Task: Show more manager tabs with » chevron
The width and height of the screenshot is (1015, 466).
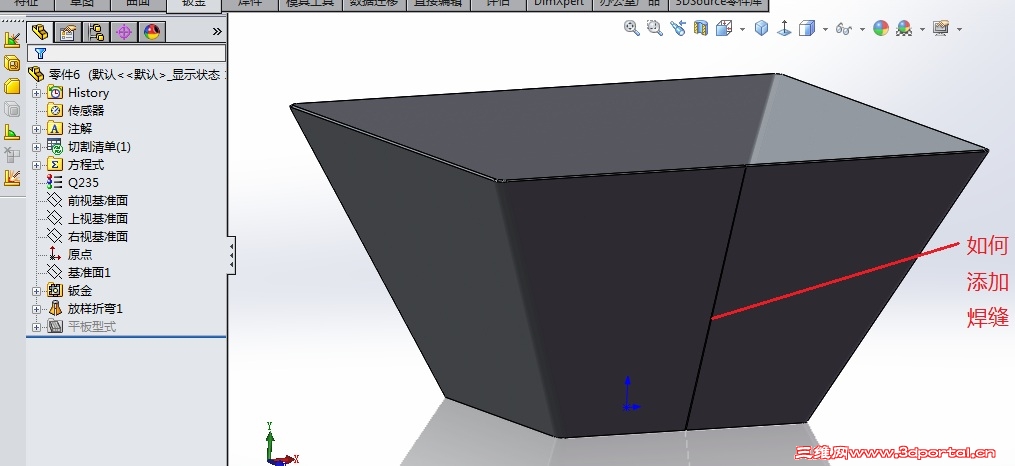Action: click(217, 31)
